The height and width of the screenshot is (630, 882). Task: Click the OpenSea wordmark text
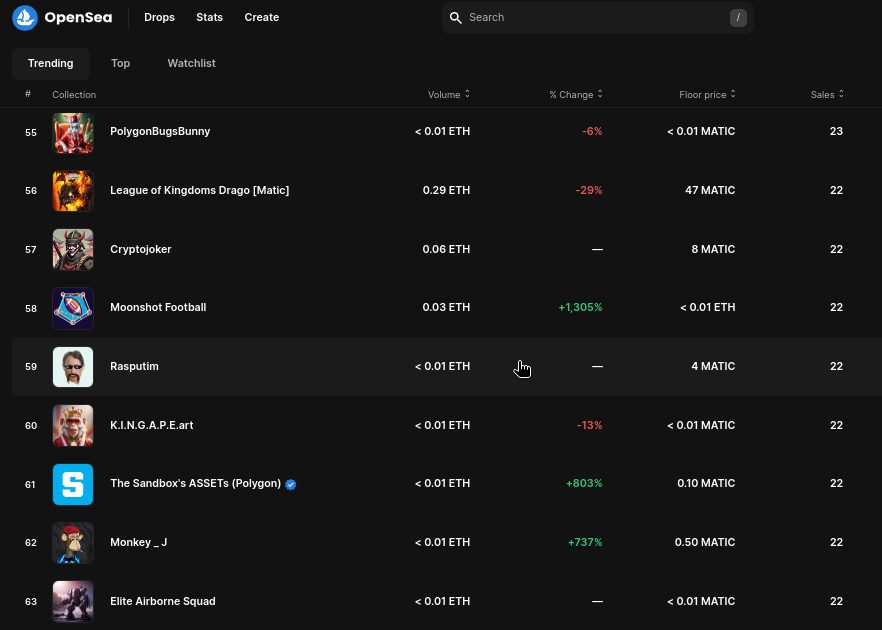point(78,17)
